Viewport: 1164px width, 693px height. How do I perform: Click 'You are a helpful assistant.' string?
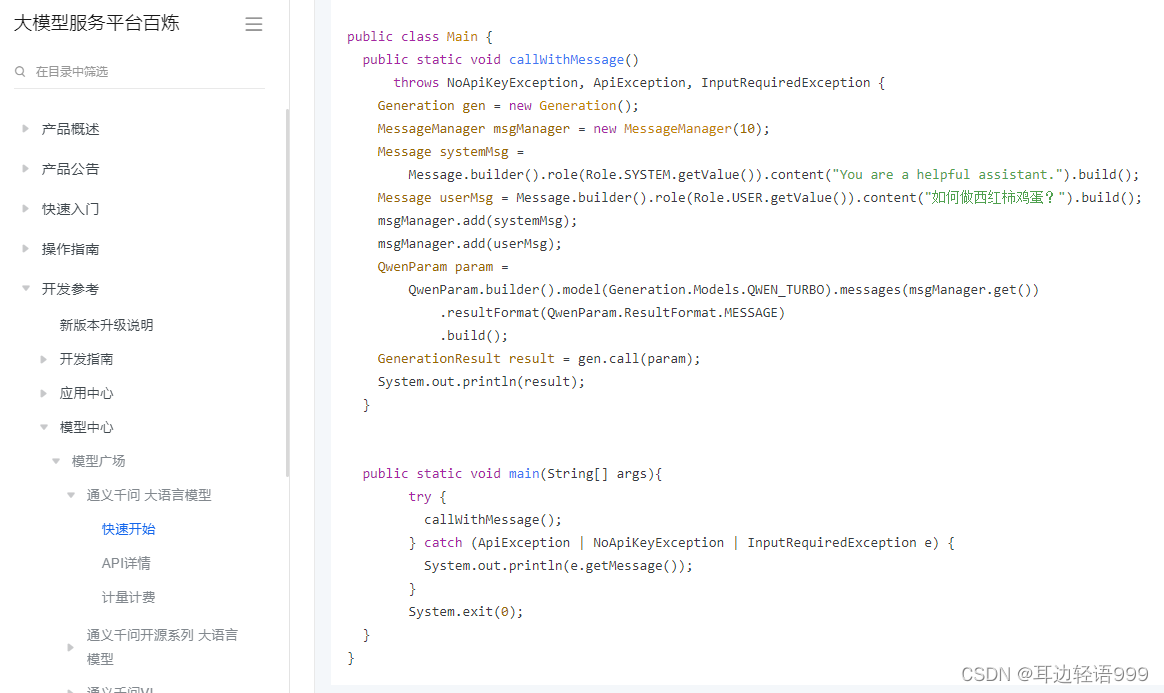946,174
